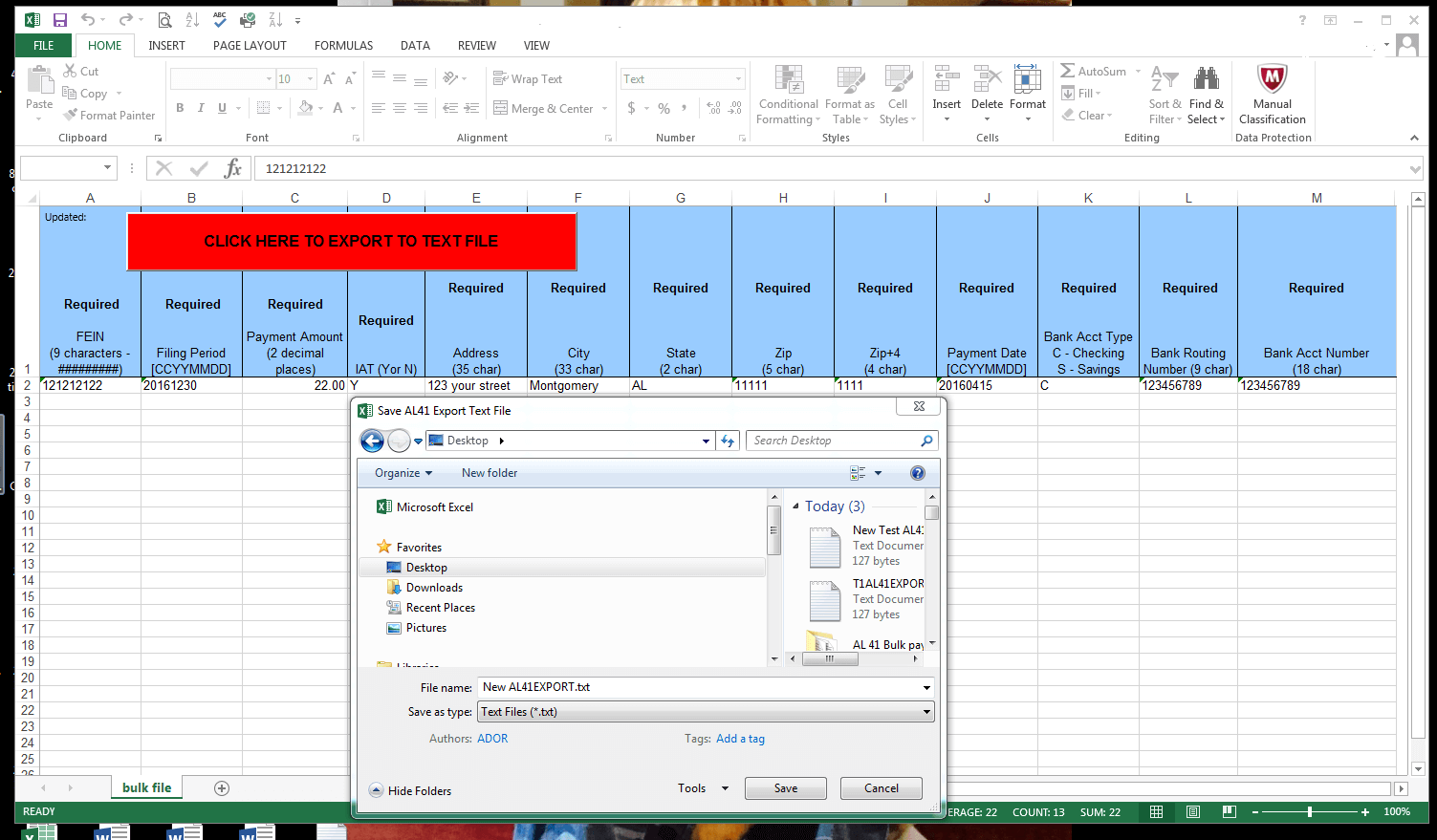Click the ADOR author link
The image size is (1437, 840).
pos(492,739)
